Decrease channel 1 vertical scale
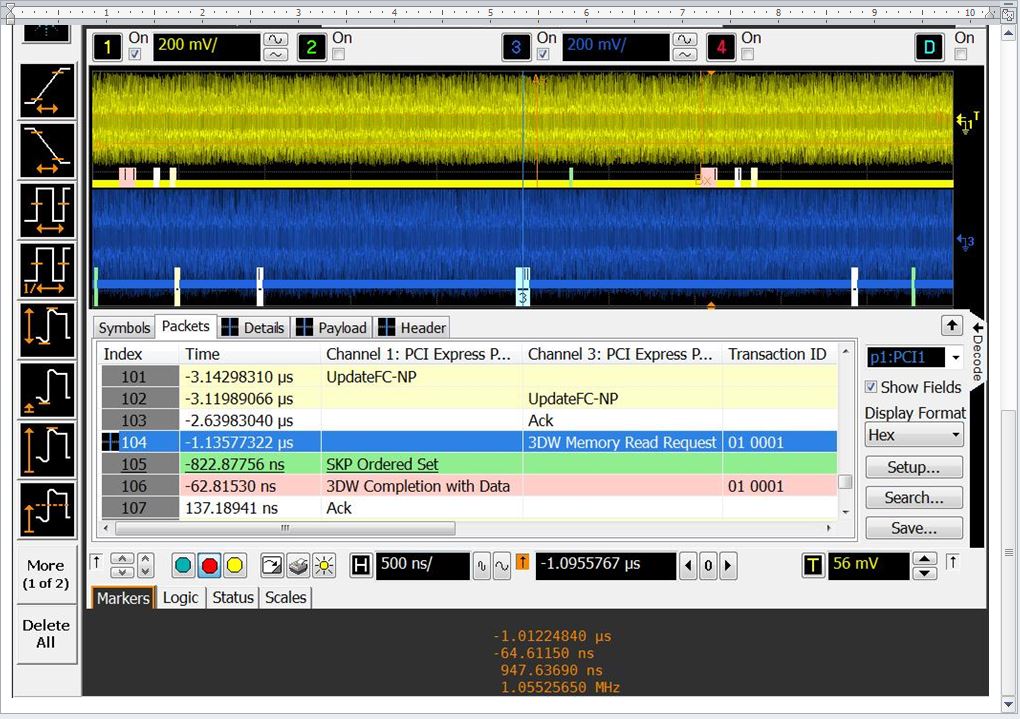 coord(276,55)
